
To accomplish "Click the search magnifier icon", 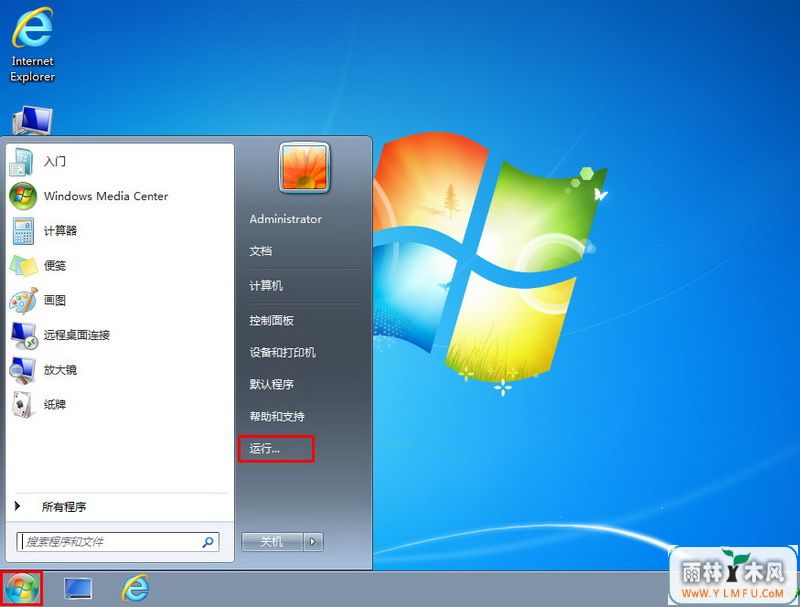I will click(208, 542).
